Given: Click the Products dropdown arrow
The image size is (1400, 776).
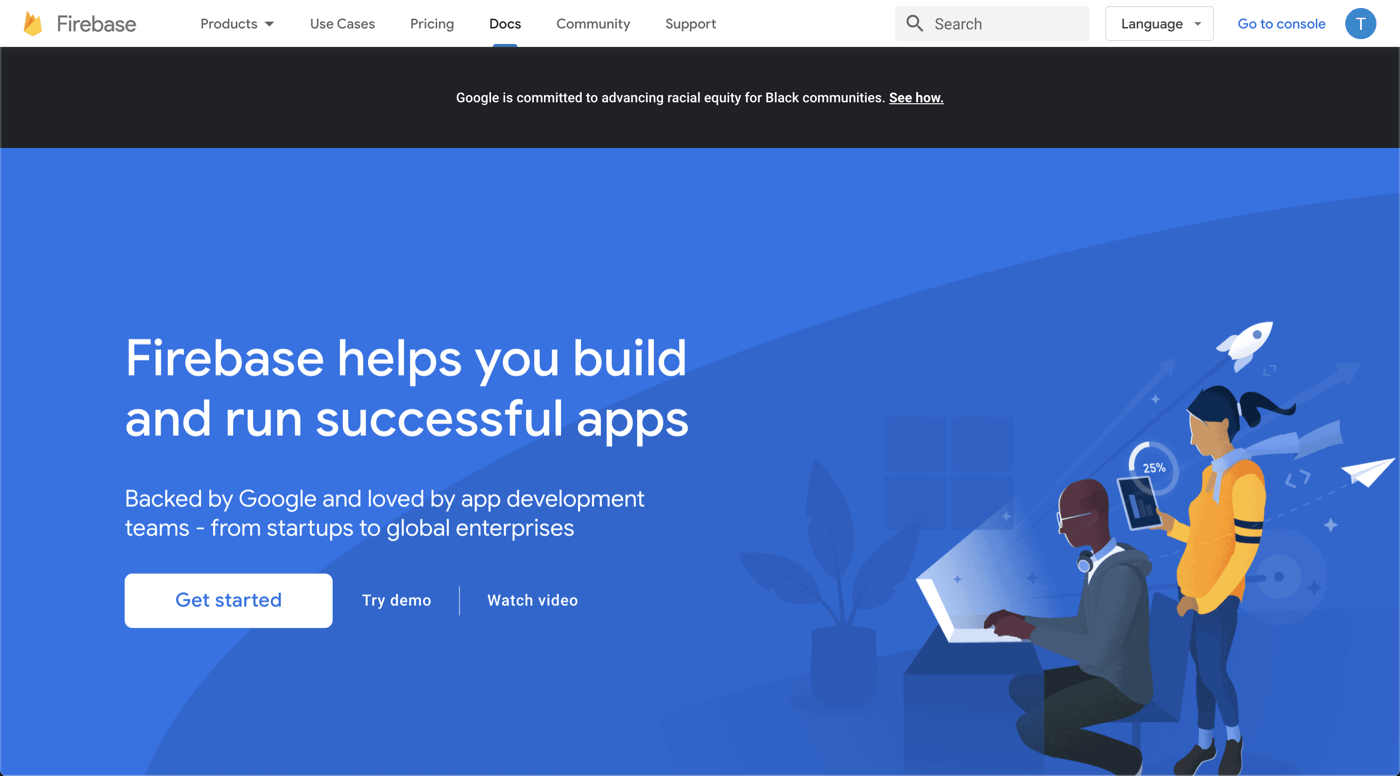Looking at the screenshot, I should (269, 24).
